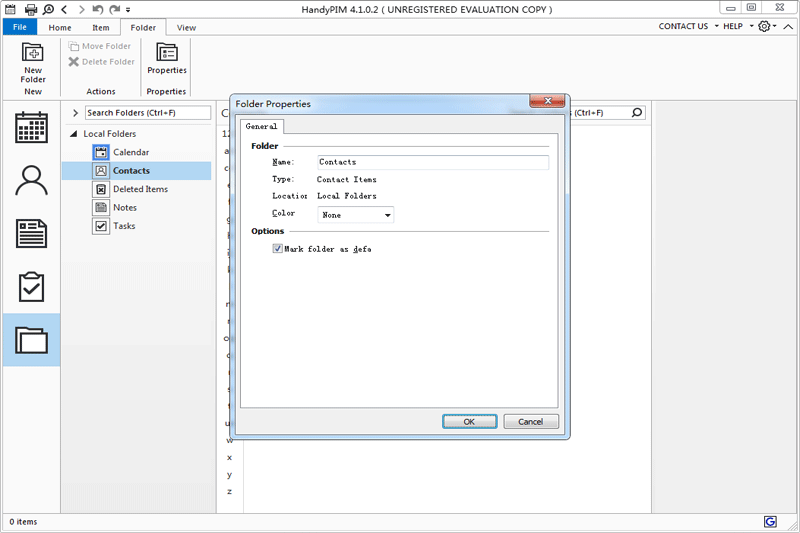This screenshot has height=533, width=800.
Task: Open the quick access toolbar customize dropdown
Action: (128, 10)
